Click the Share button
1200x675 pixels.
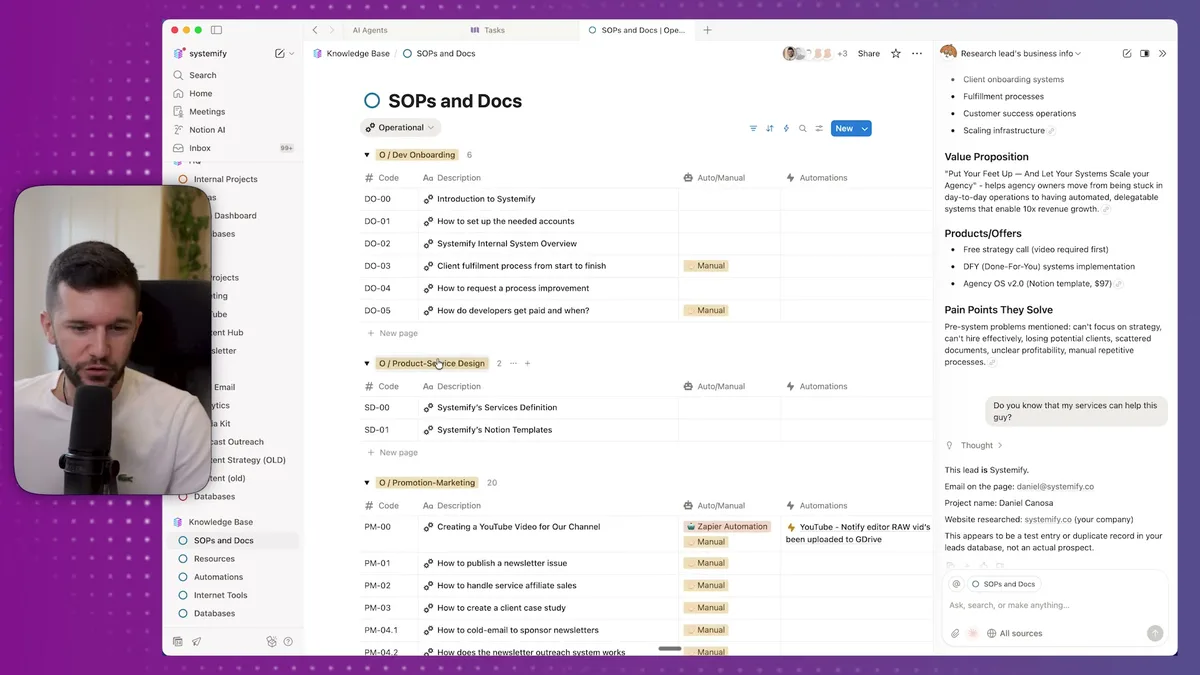[x=868, y=53]
